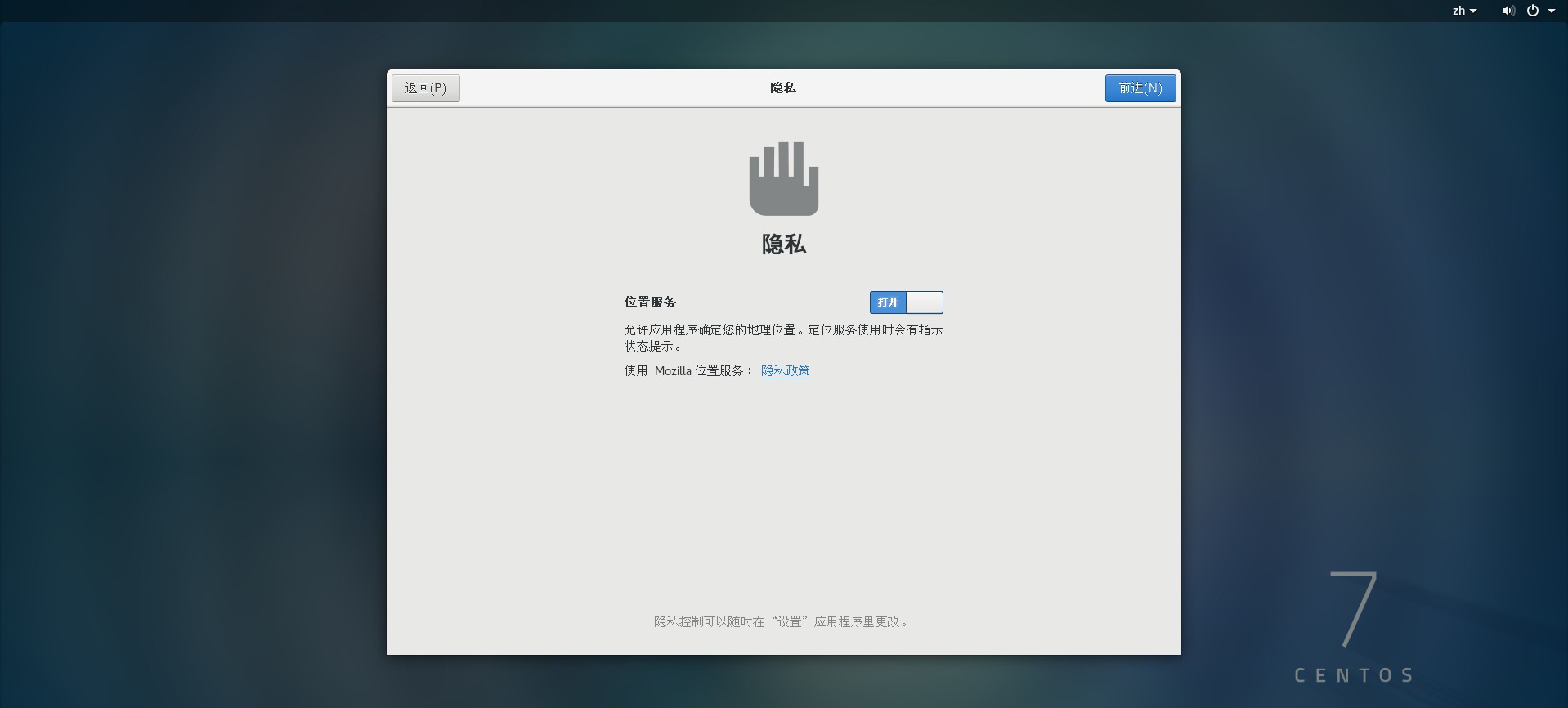Image resolution: width=1568 pixels, height=708 pixels.
Task: Click the 前进(N) next button
Action: pos(1140,88)
